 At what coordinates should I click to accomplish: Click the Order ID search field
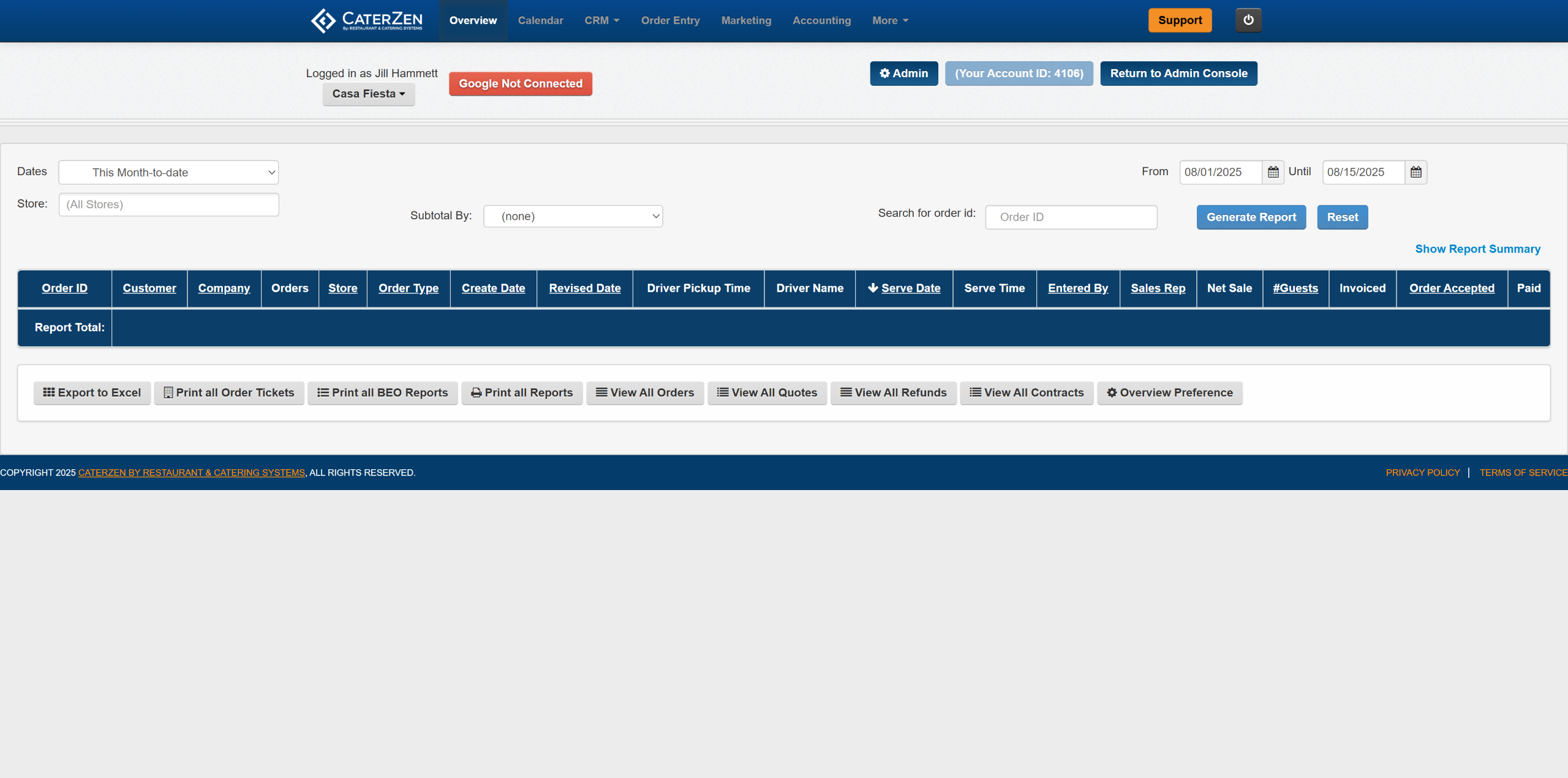coord(1071,217)
